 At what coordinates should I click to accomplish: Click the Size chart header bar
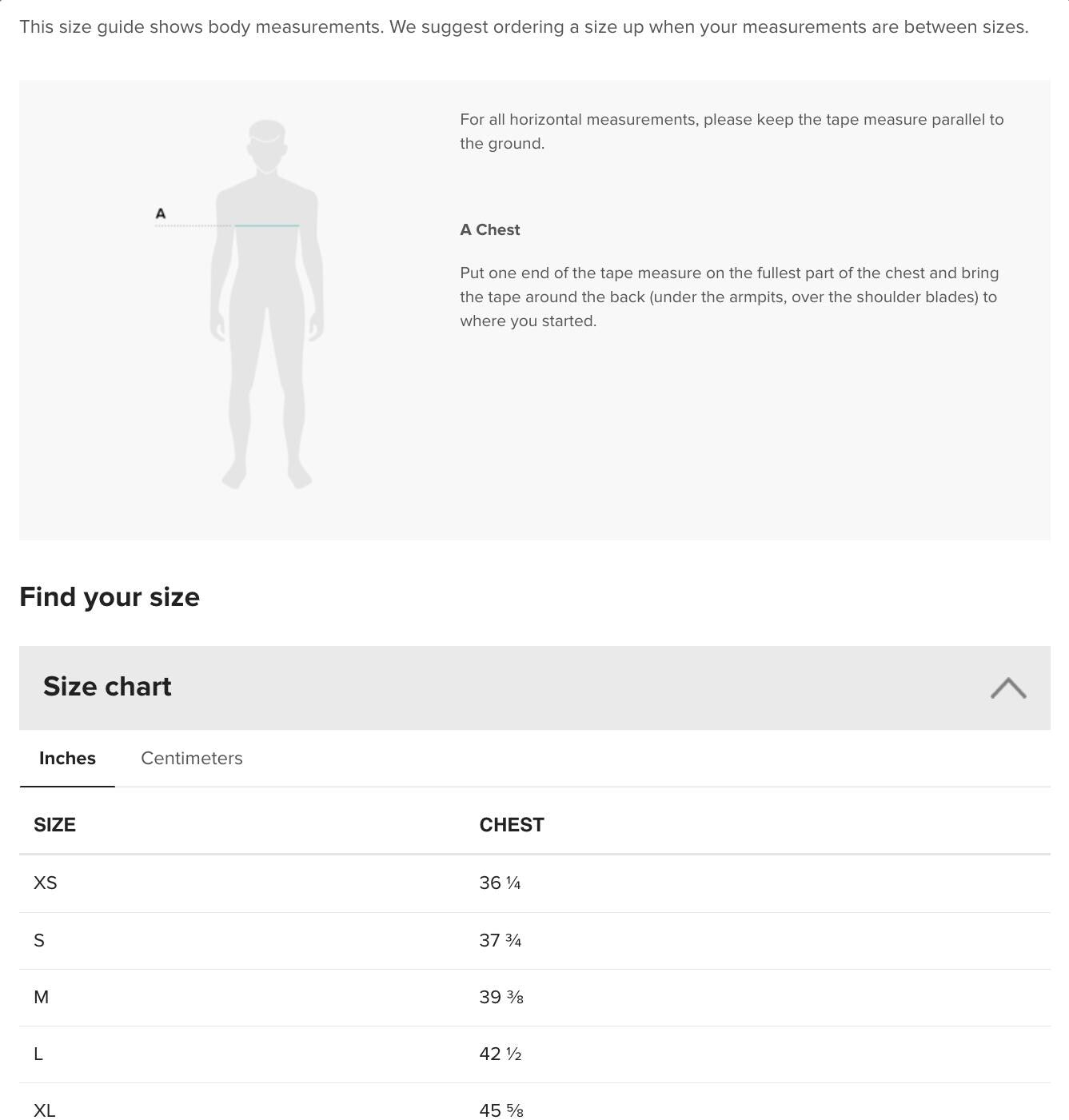click(x=535, y=688)
